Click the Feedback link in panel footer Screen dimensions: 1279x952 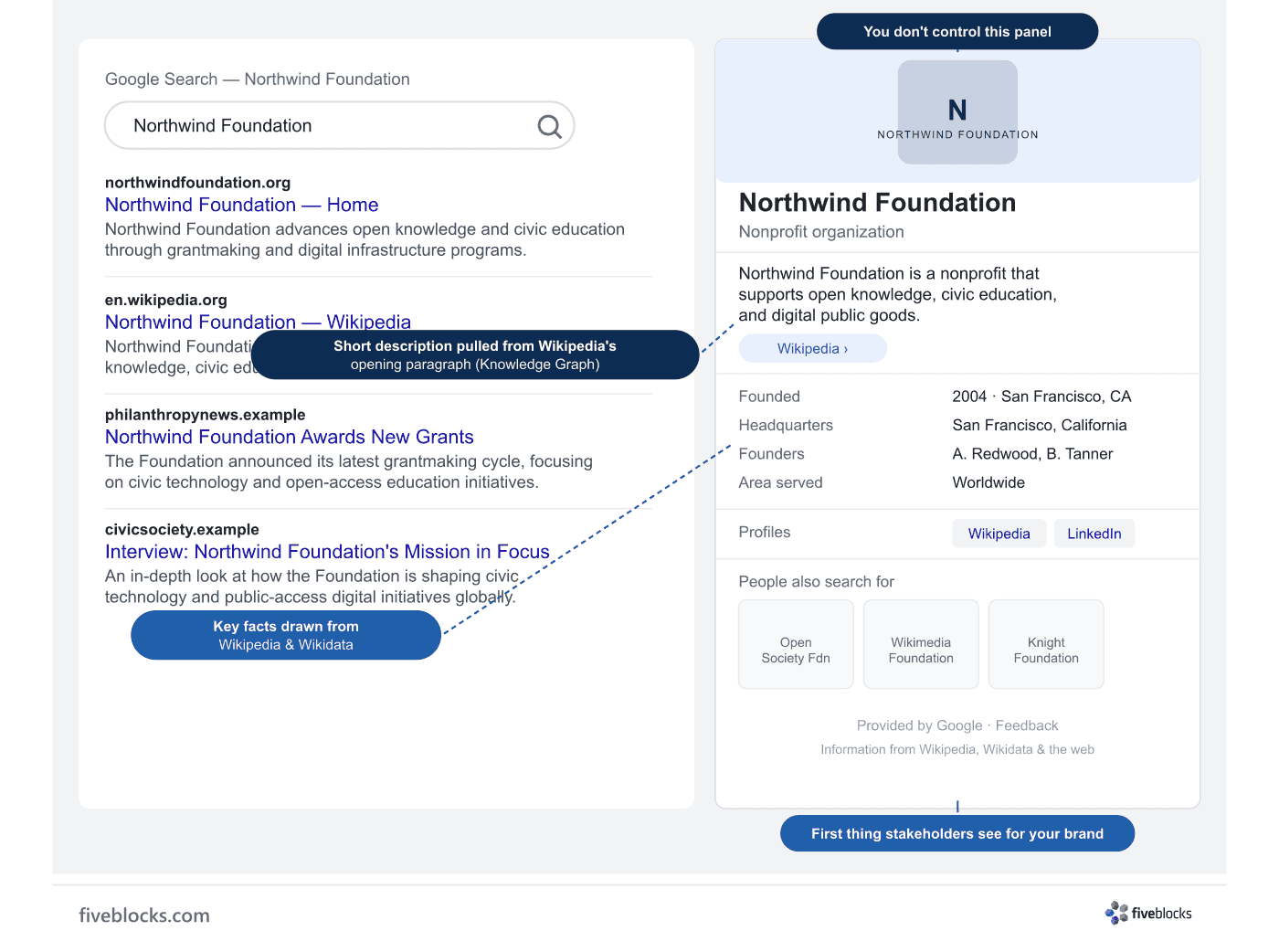pyautogui.click(x=1027, y=725)
